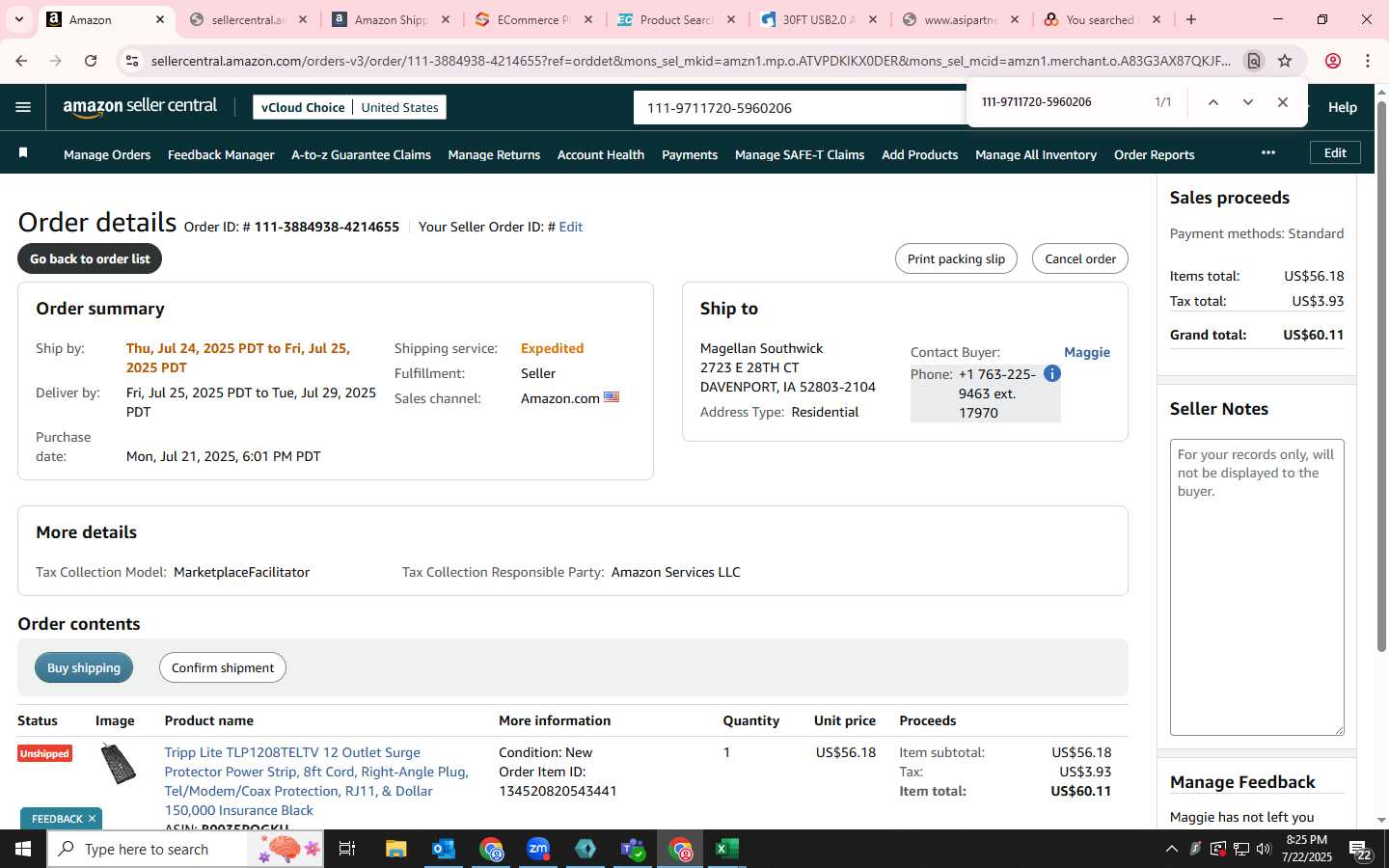This screenshot has height=868, width=1389.
Task: Contact buyer Maggie link
Action: click(1087, 352)
